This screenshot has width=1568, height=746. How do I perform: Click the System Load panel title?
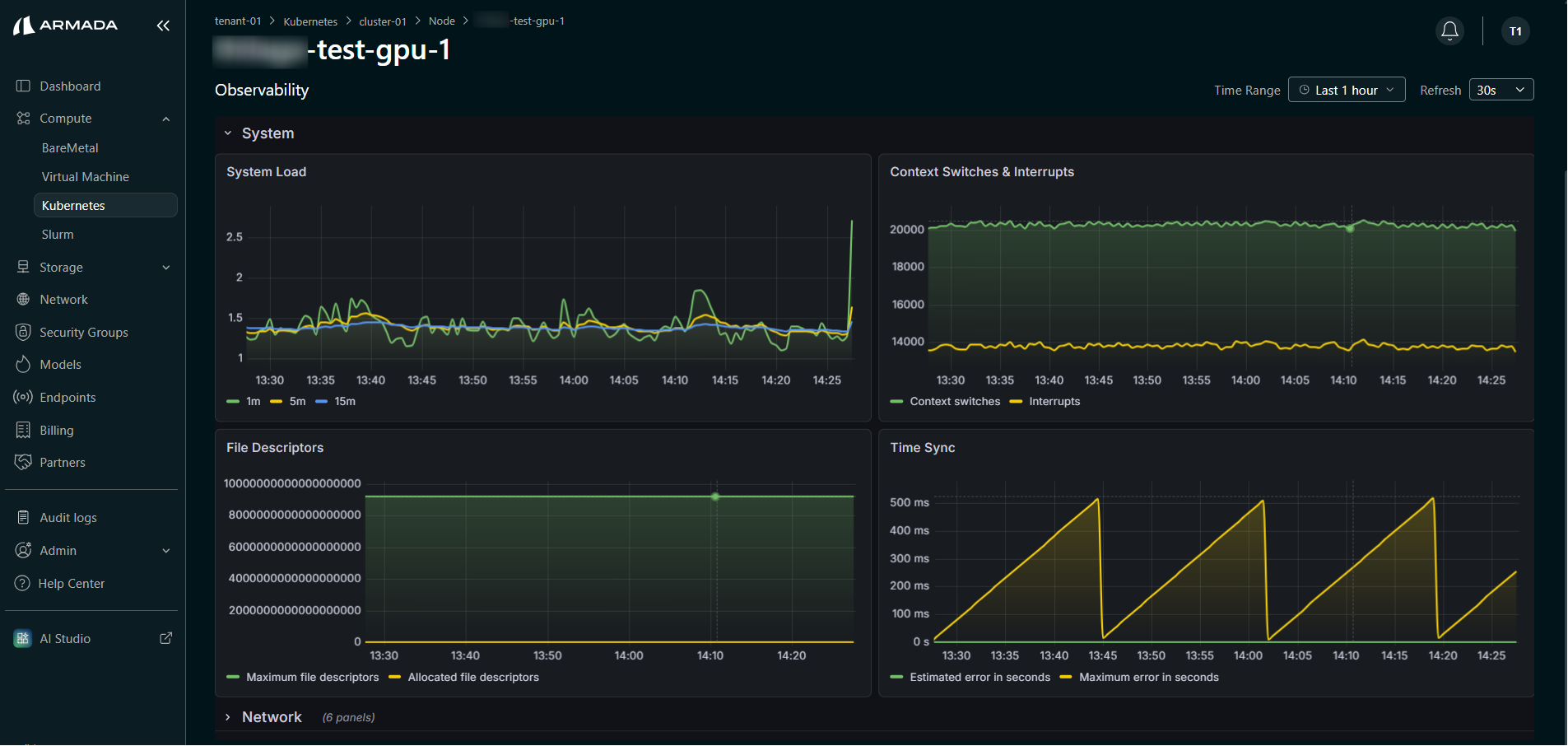click(266, 171)
